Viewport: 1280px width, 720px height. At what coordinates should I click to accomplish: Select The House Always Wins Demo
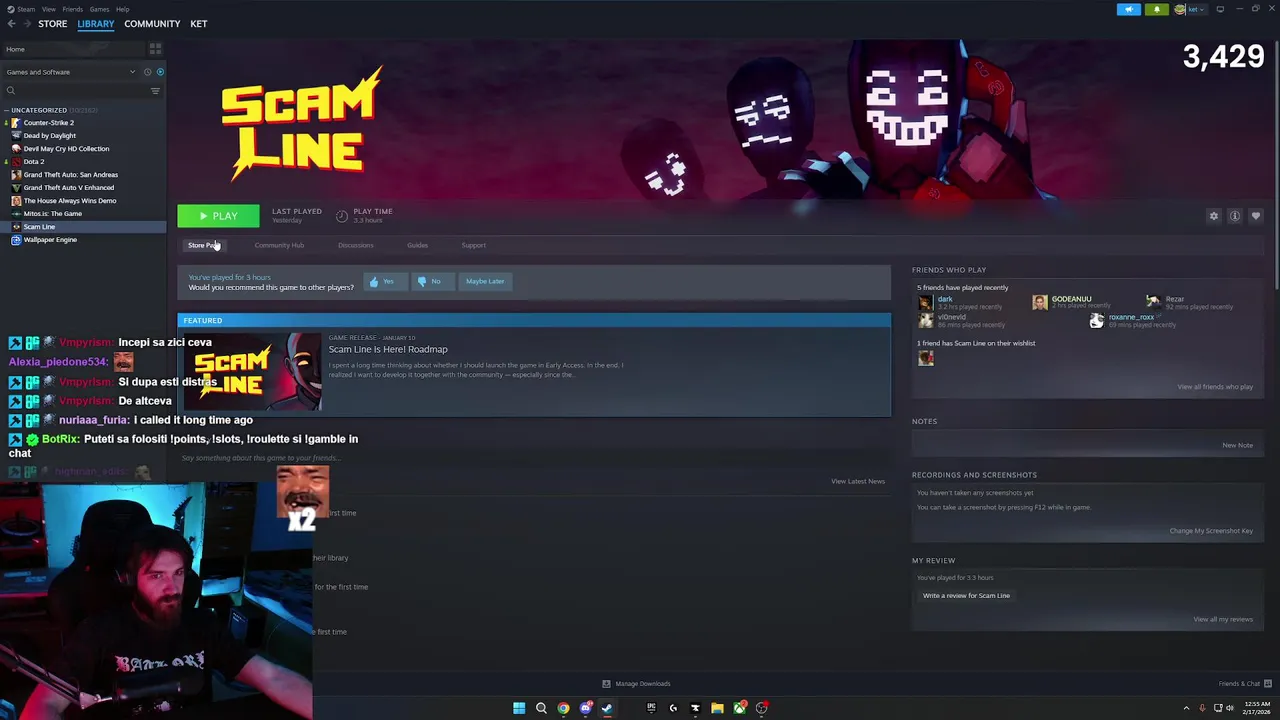(x=69, y=200)
